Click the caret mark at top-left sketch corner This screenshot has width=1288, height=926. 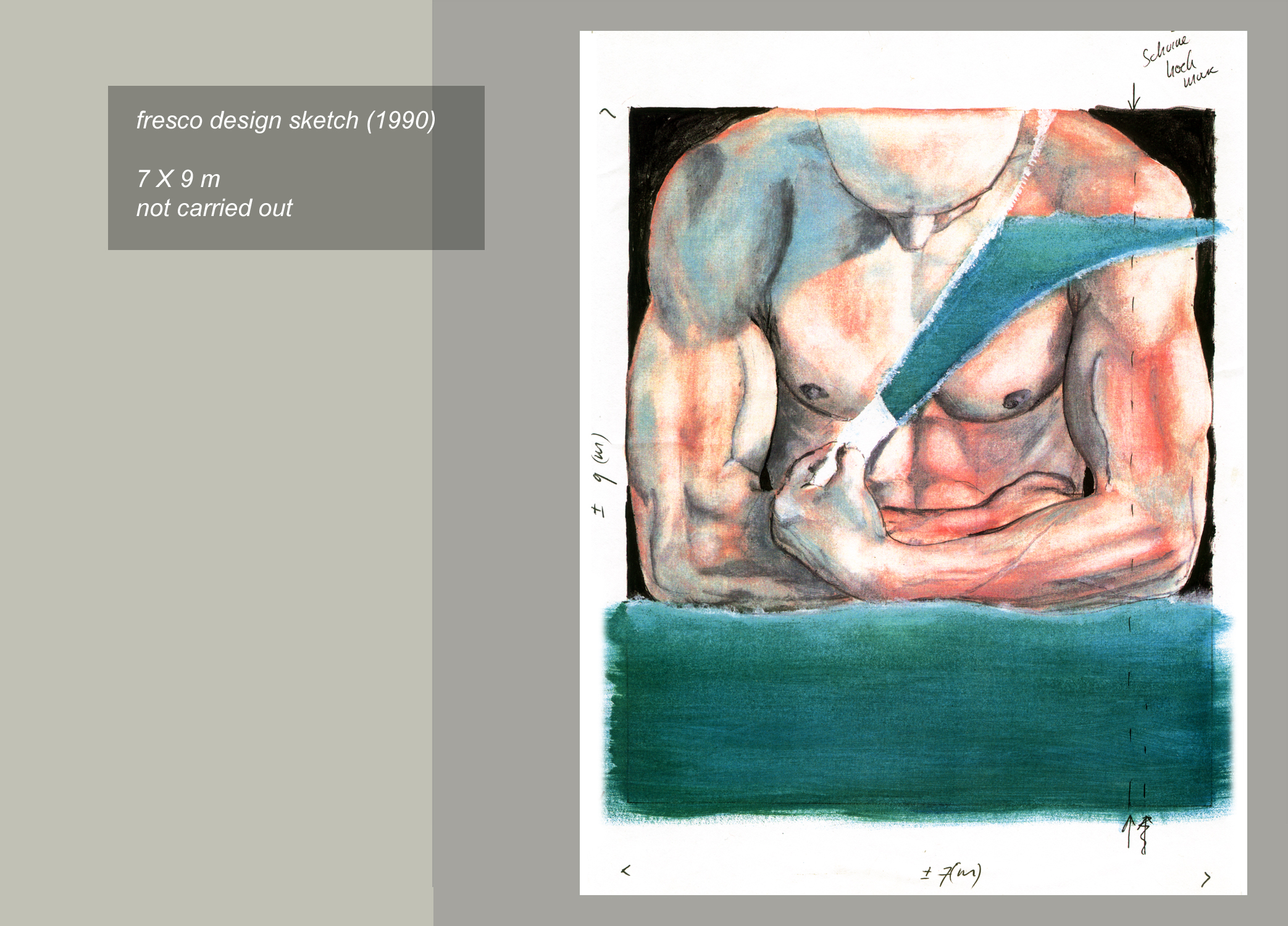(608, 112)
